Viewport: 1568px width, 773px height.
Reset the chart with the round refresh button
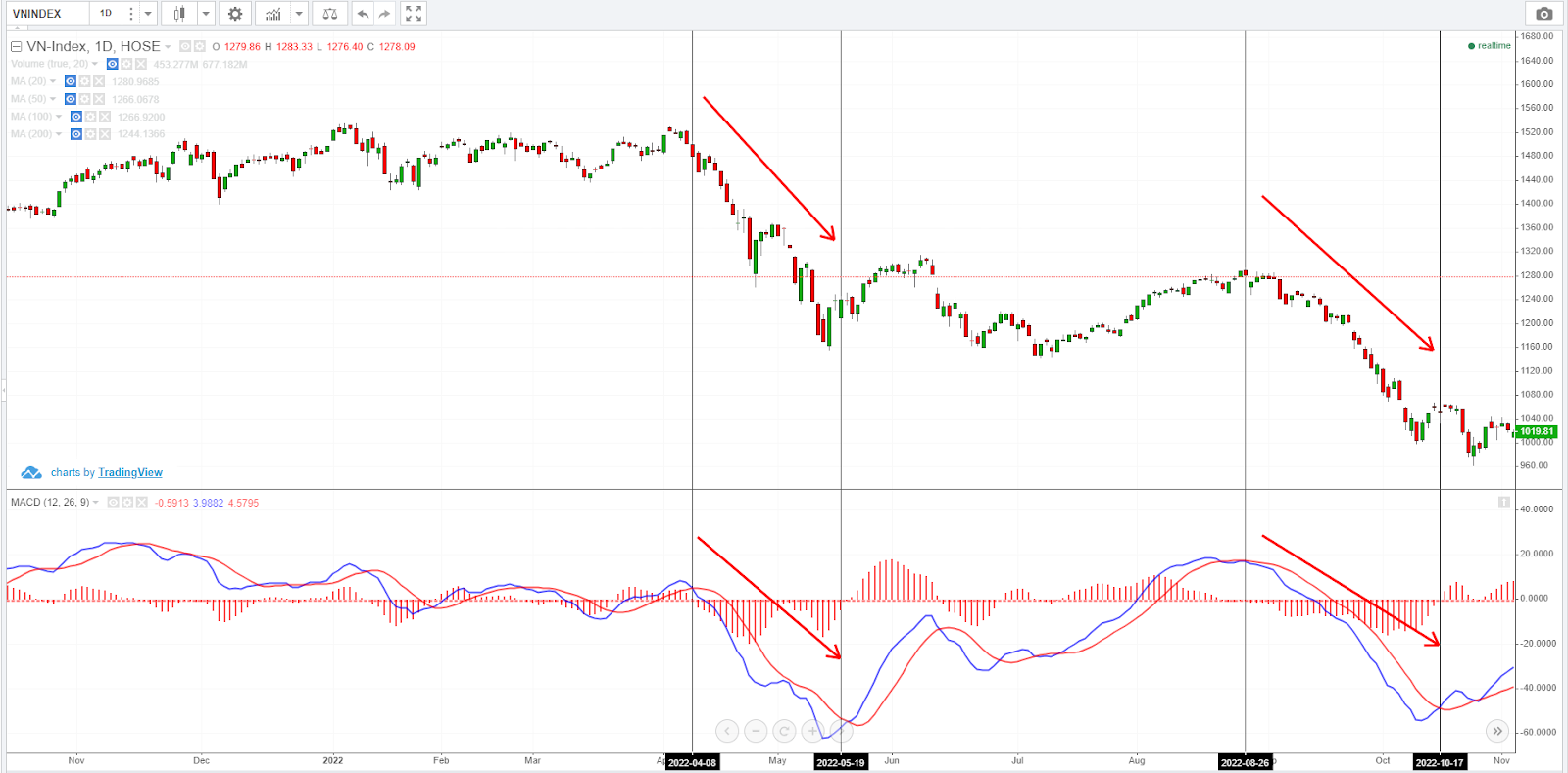point(784,731)
